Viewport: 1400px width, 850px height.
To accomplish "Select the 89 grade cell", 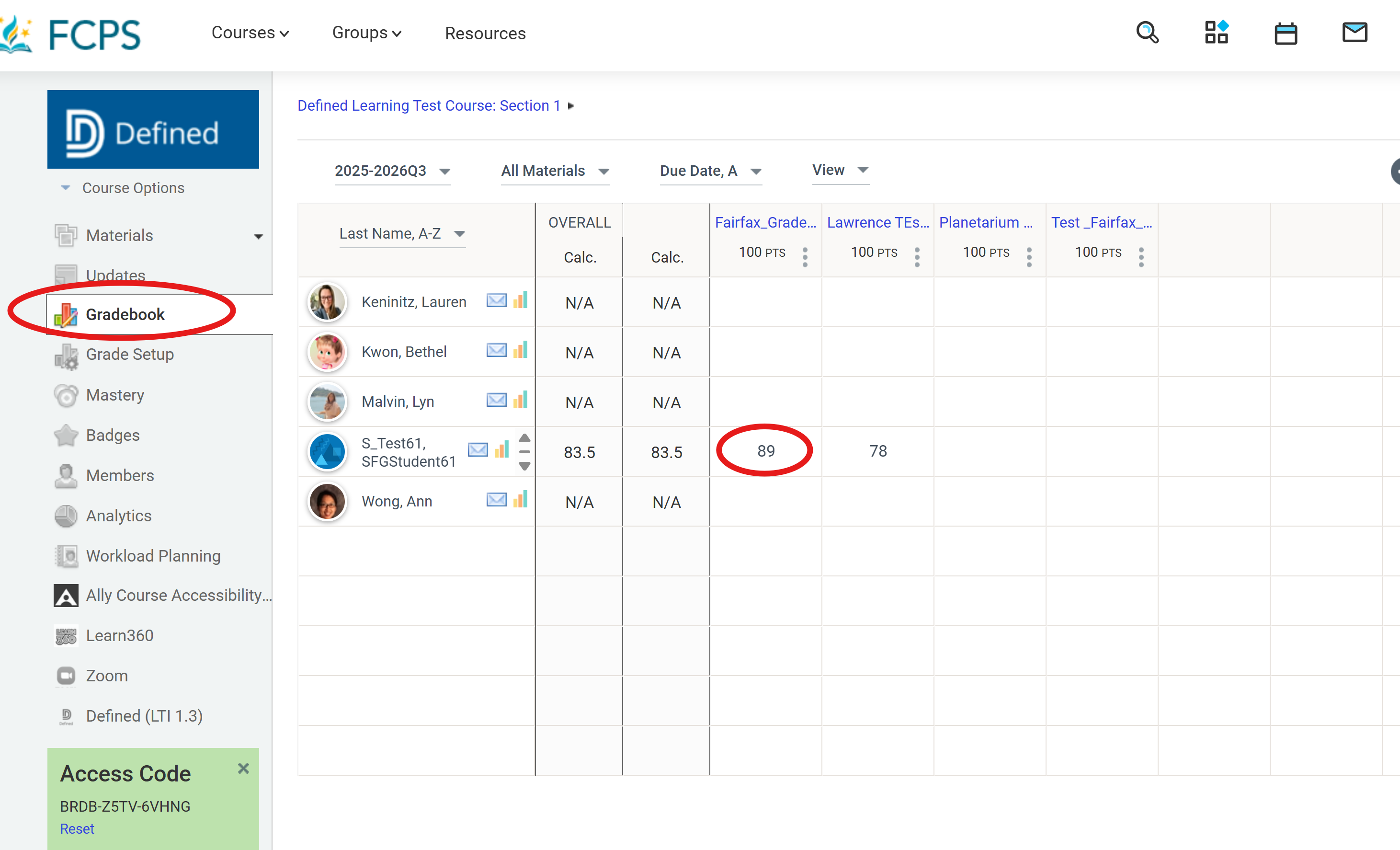I will (765, 451).
